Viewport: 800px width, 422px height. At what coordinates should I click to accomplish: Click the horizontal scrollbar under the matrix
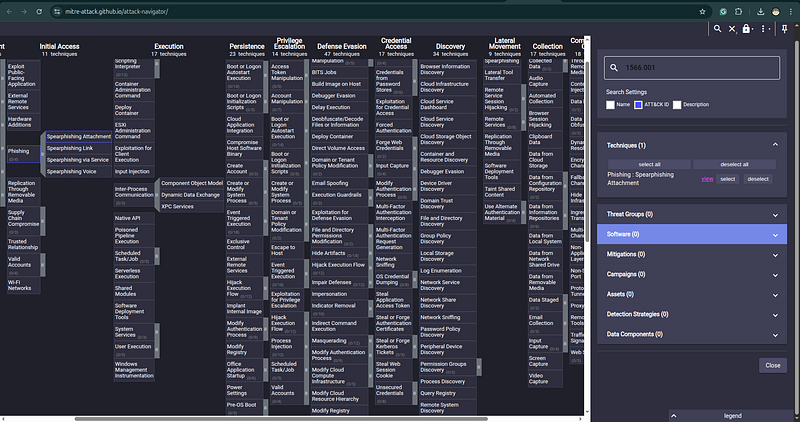(x=281, y=419)
